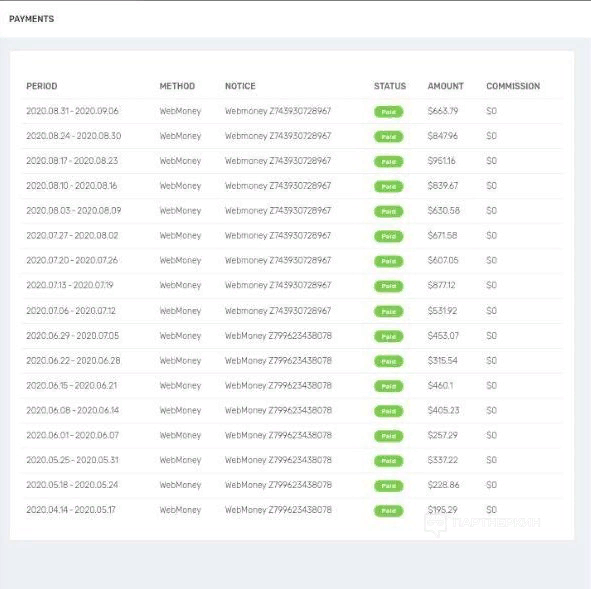Image resolution: width=591 pixels, height=589 pixels.
Task: Click Paid badge in the $453.07 row
Action: point(389,337)
